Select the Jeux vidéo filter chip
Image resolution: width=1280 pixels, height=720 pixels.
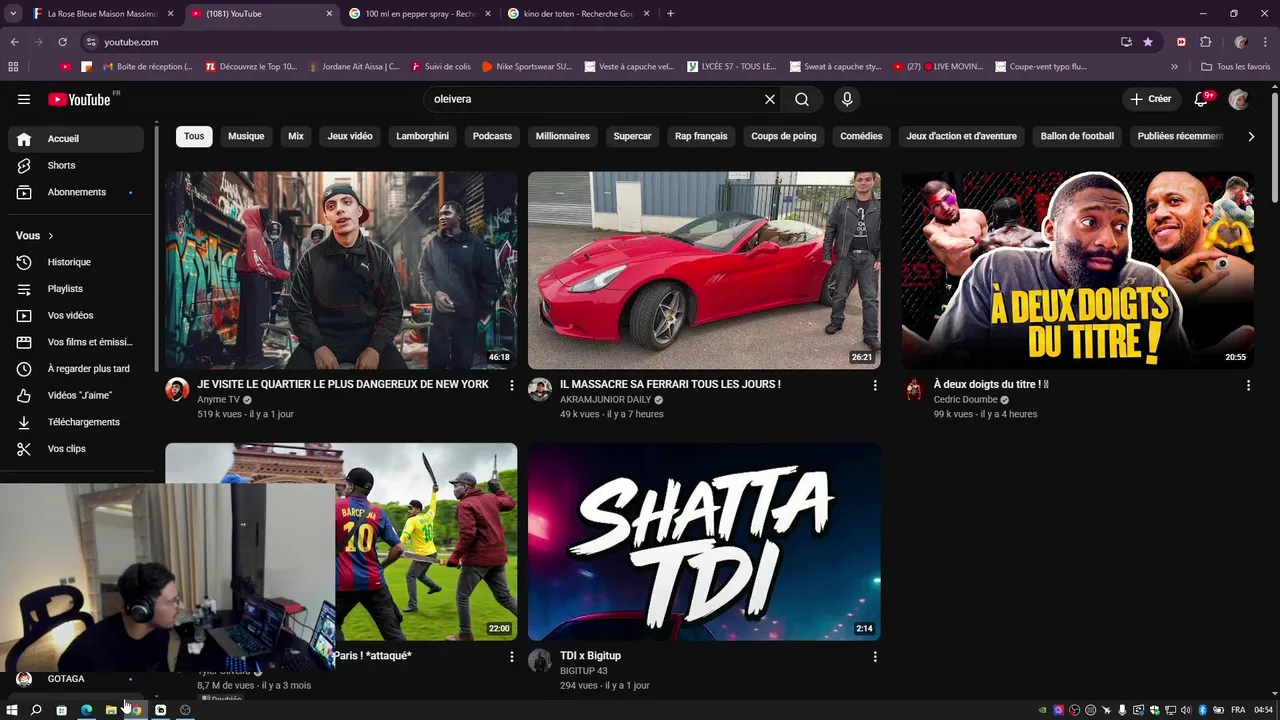click(350, 136)
